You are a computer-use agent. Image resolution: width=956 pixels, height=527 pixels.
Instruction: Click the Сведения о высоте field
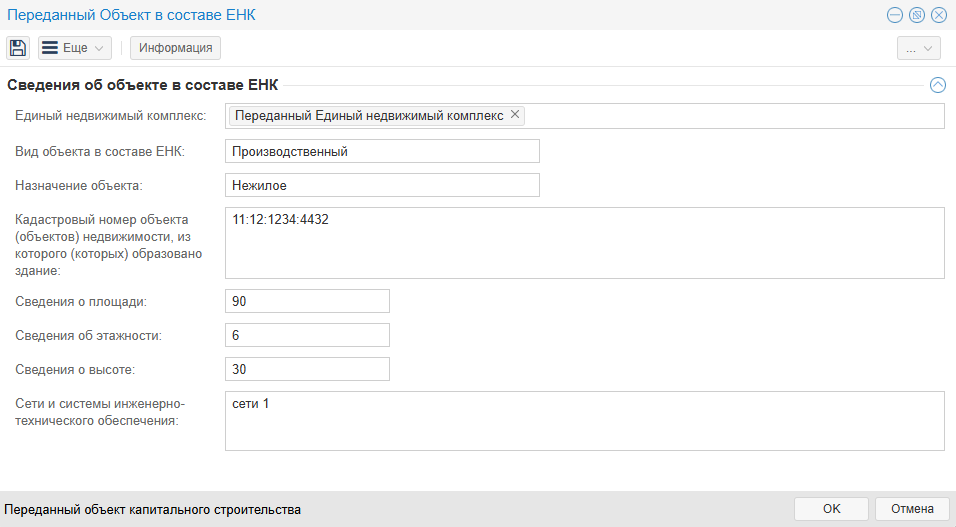[x=307, y=369]
